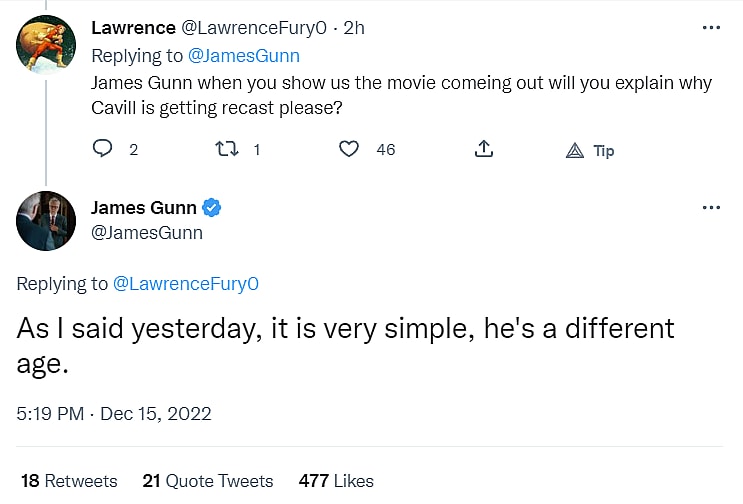Image resolution: width=743 pixels, height=504 pixels.
Task: Click the Tip icon on Lawrence's tweet
Action: click(575, 150)
